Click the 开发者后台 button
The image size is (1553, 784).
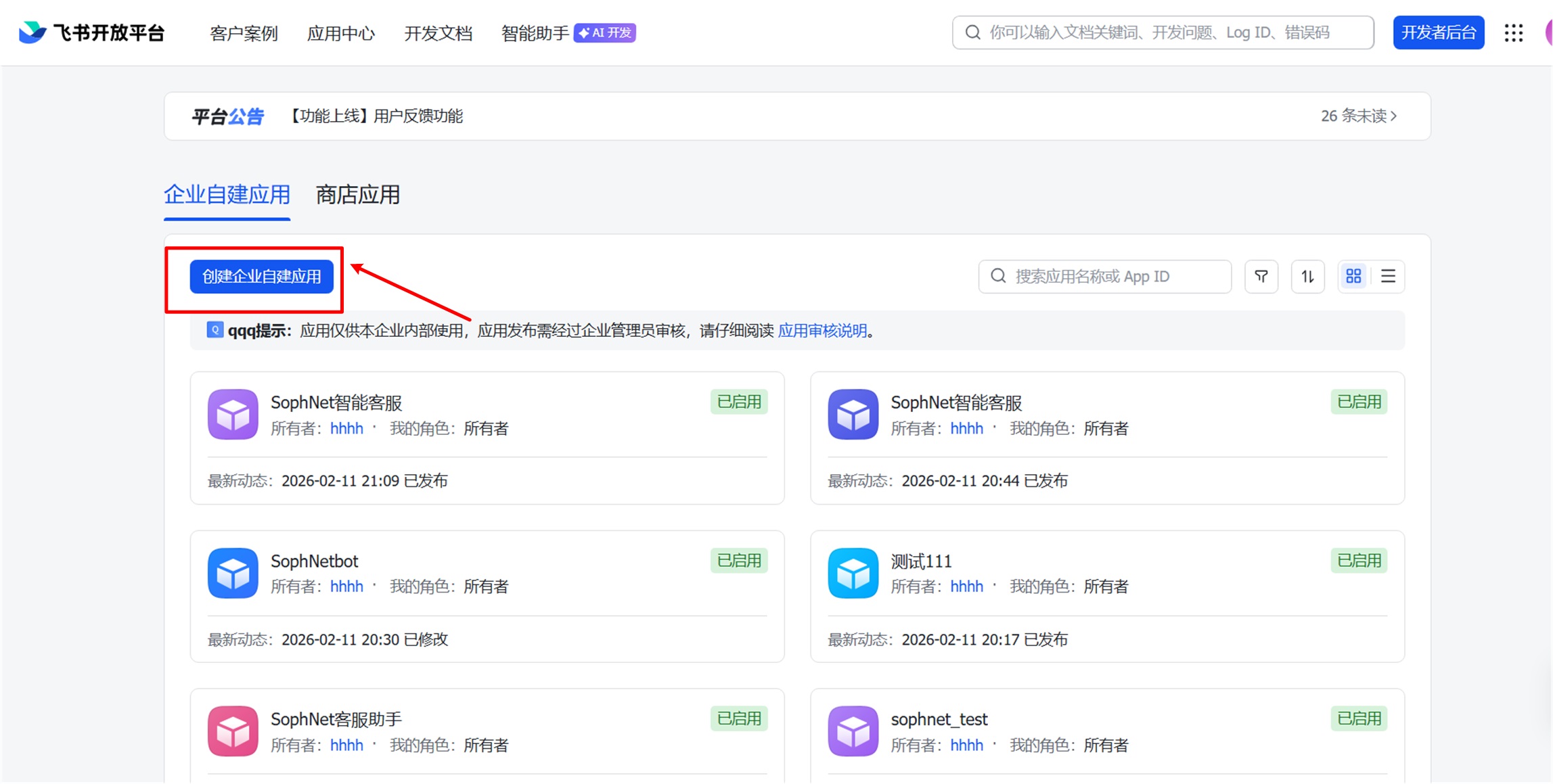click(x=1438, y=32)
